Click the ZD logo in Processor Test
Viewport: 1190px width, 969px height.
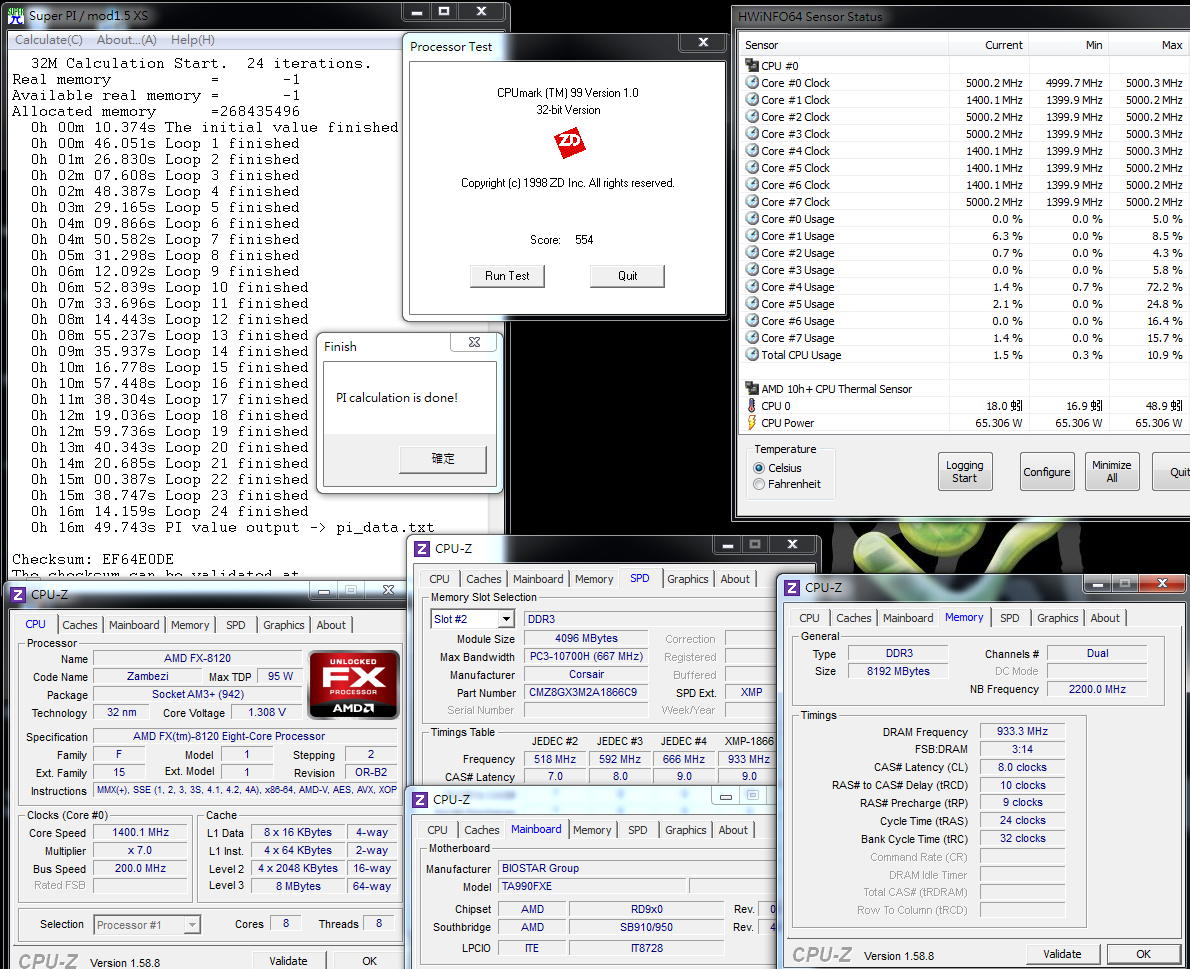(569, 142)
